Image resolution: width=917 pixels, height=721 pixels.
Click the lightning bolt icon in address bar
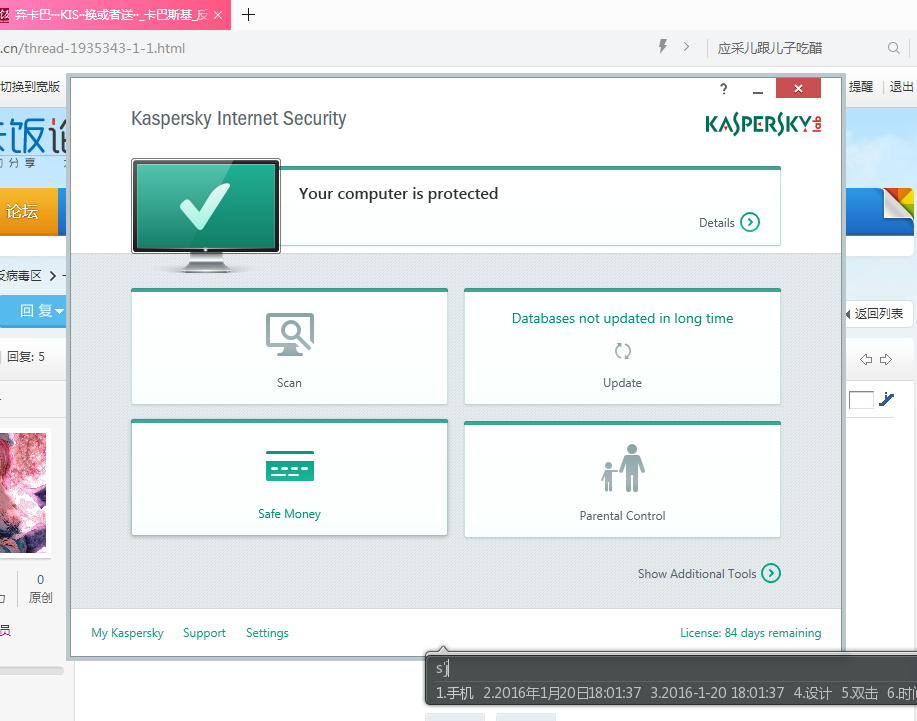tap(663, 47)
